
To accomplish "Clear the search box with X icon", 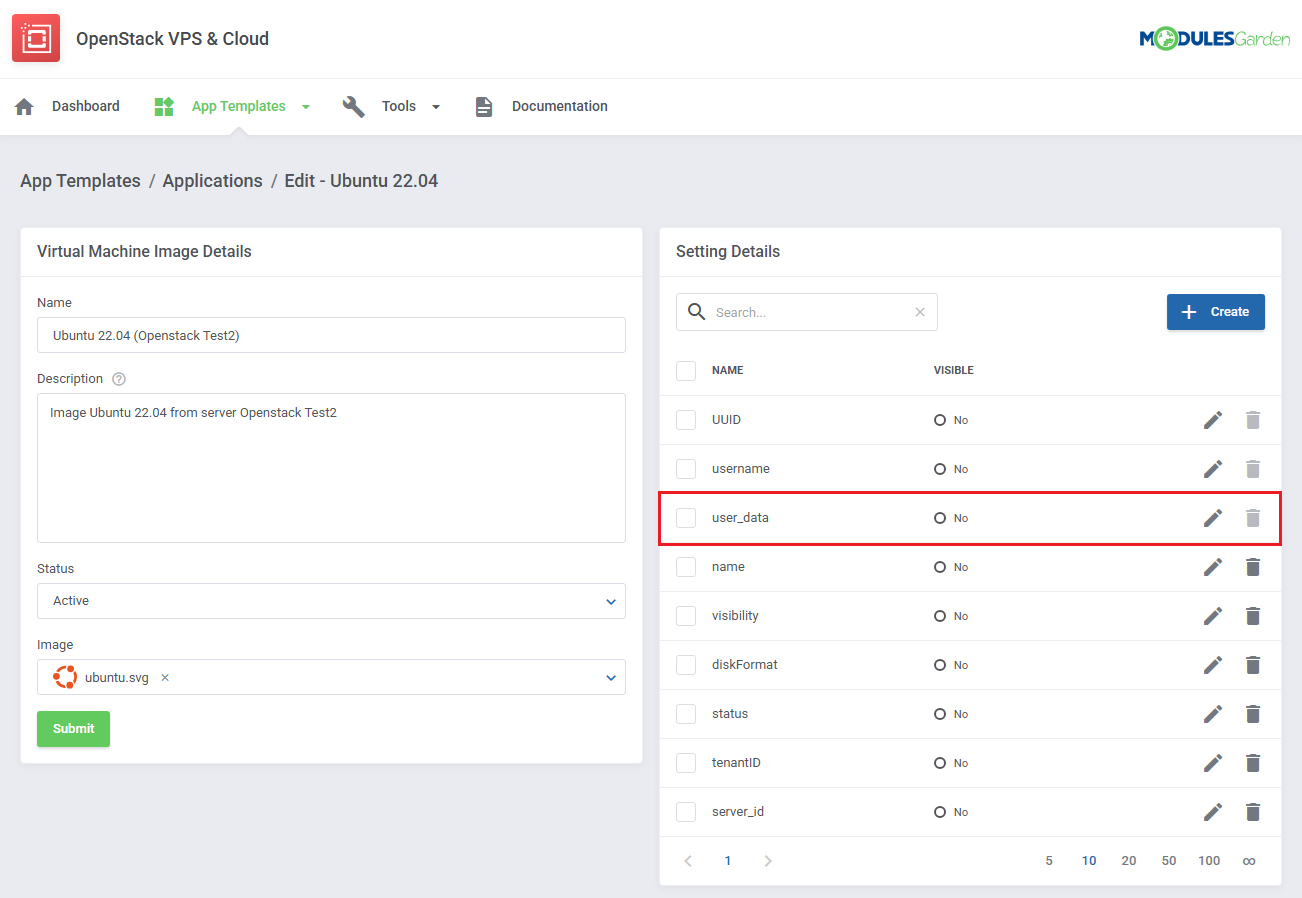I will pos(920,312).
